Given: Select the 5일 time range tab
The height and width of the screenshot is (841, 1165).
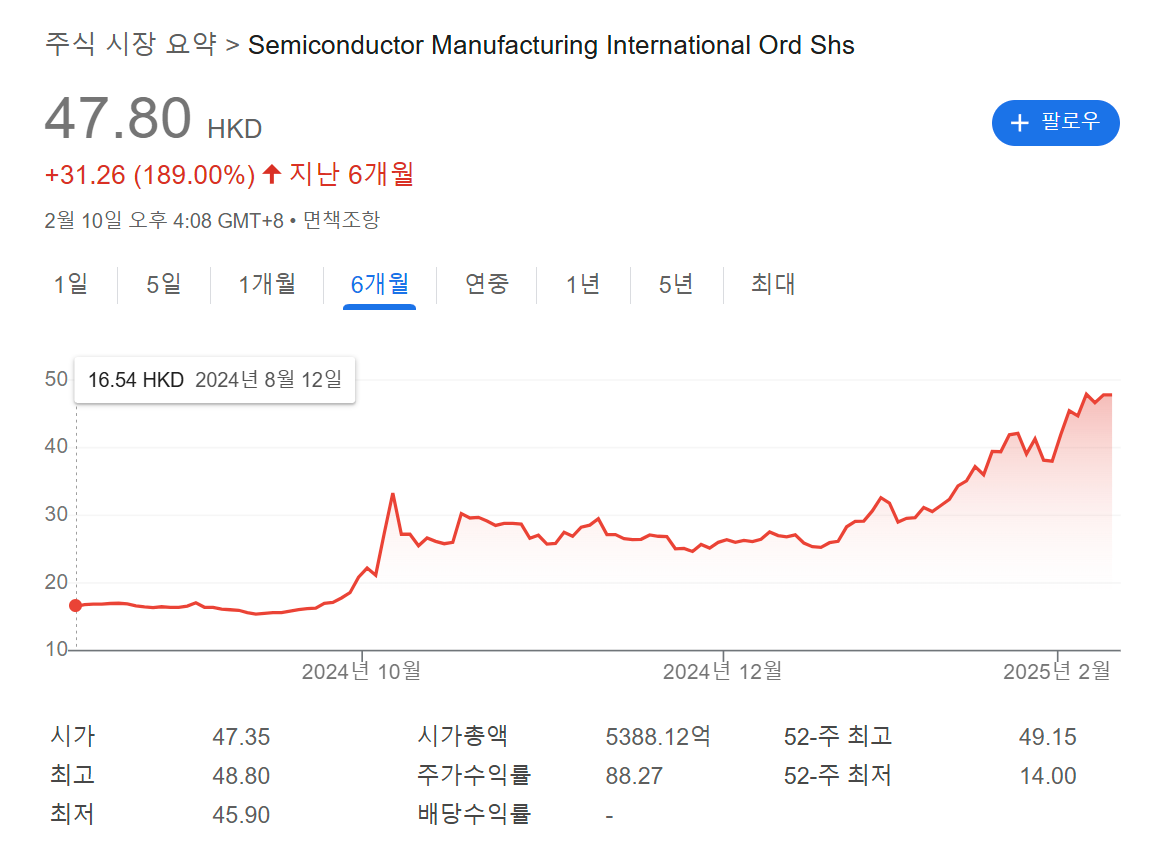Looking at the screenshot, I should click(164, 284).
